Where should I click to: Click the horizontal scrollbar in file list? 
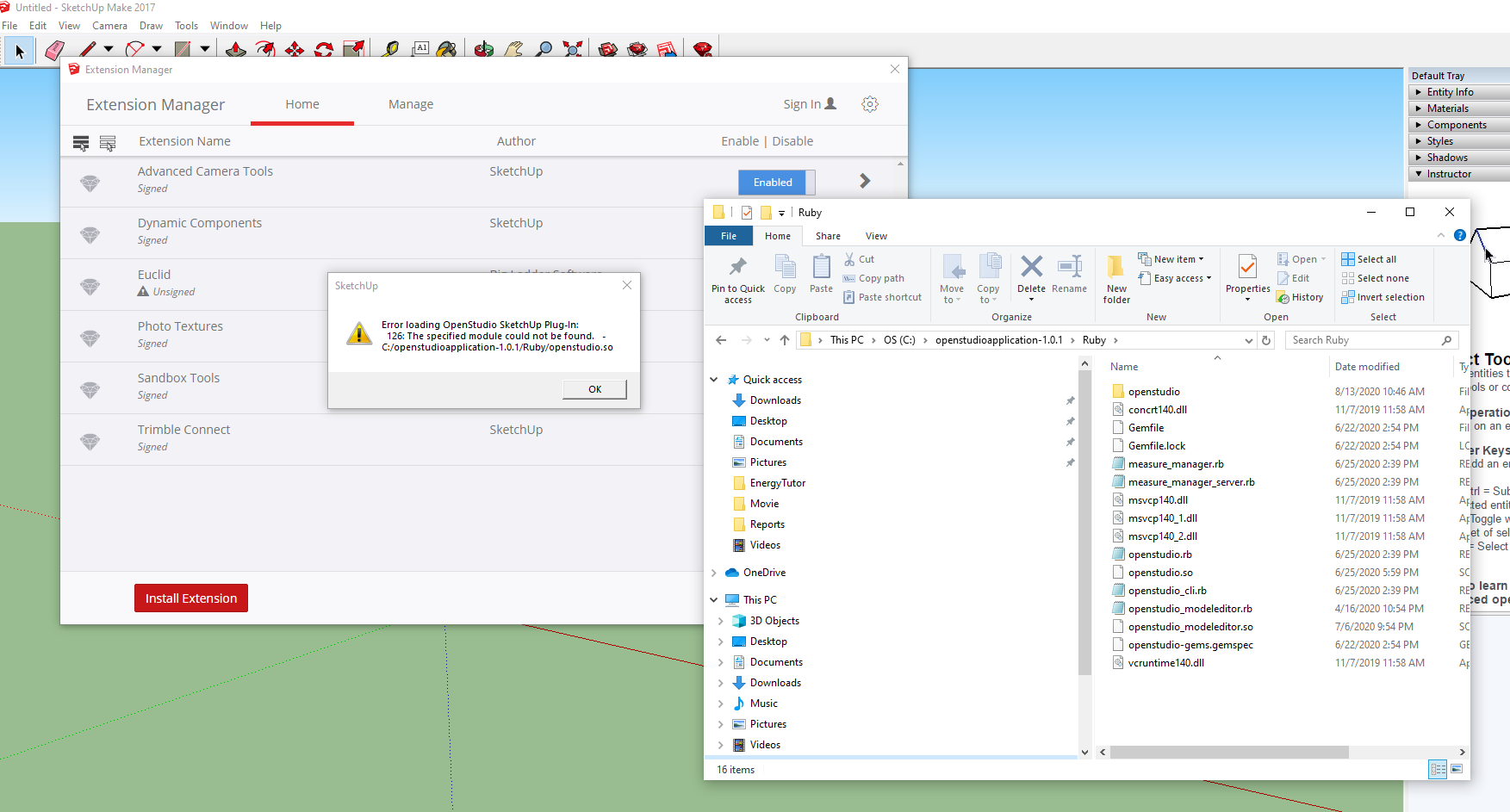click(x=1229, y=752)
